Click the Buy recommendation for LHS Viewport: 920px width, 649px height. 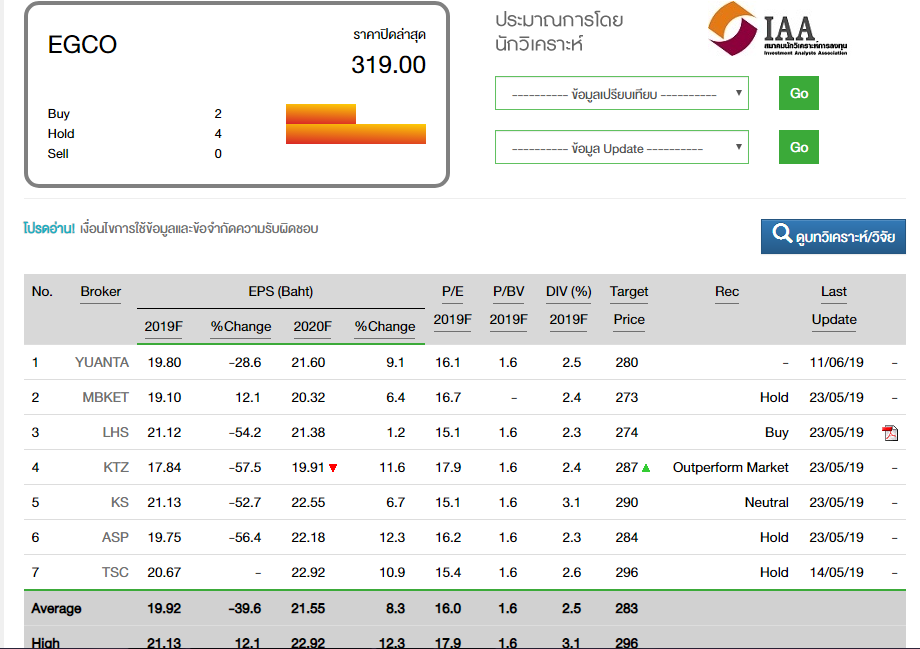point(776,432)
